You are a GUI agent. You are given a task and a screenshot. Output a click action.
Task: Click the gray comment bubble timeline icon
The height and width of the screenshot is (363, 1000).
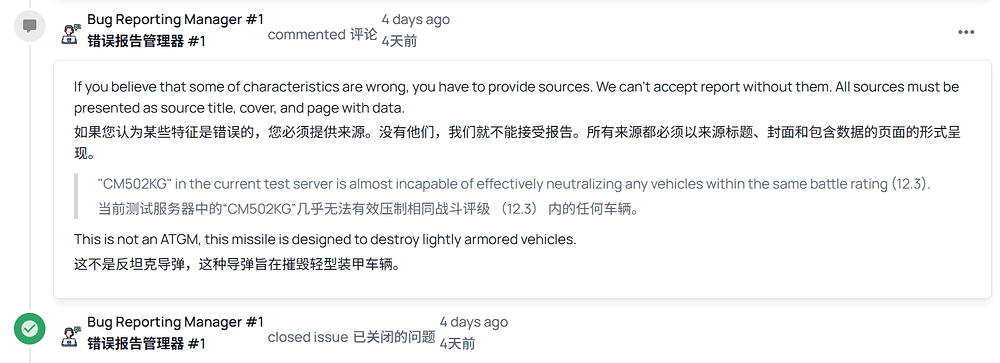click(29, 26)
